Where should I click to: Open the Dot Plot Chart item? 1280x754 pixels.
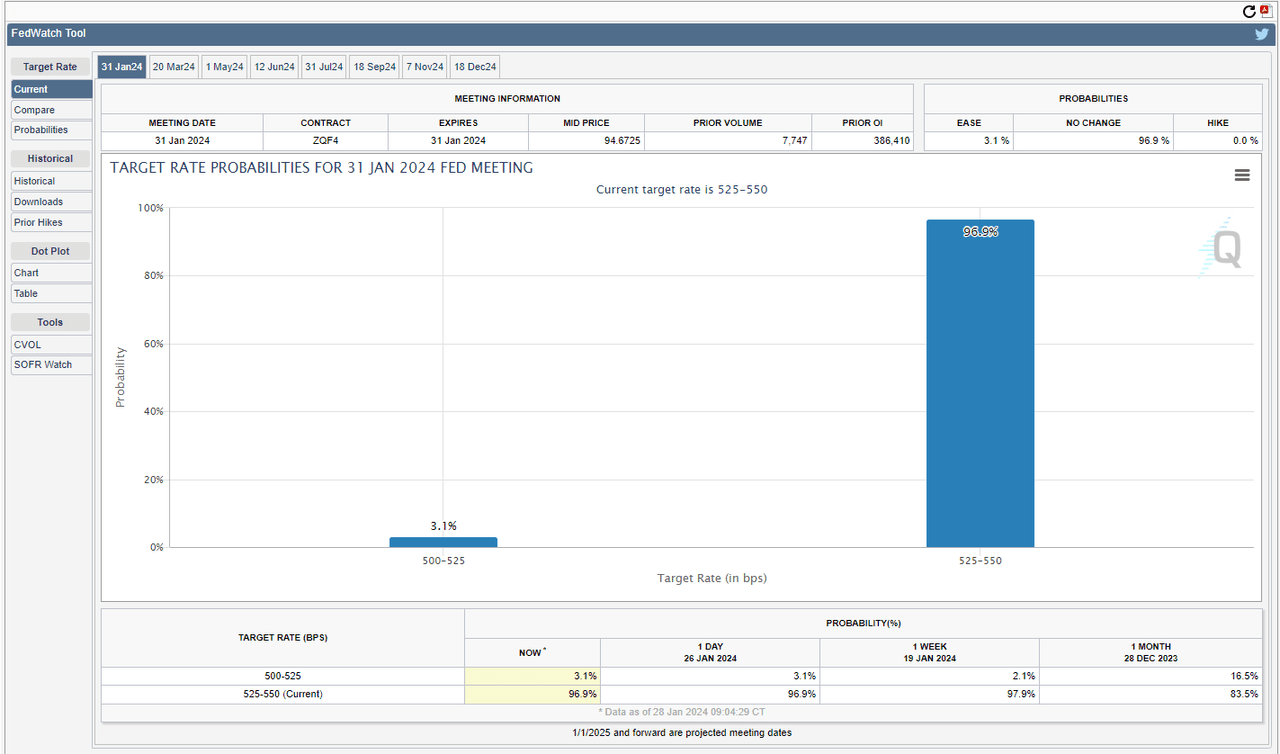point(51,273)
